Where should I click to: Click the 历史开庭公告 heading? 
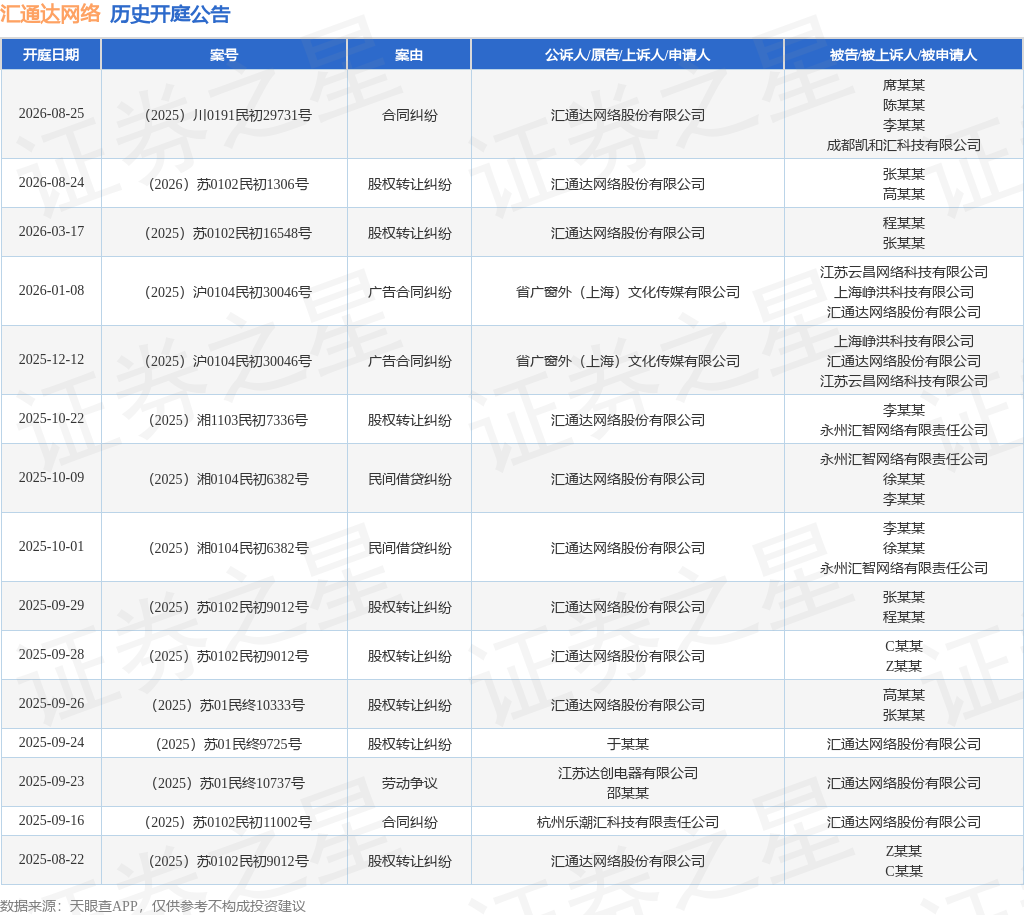(170, 14)
